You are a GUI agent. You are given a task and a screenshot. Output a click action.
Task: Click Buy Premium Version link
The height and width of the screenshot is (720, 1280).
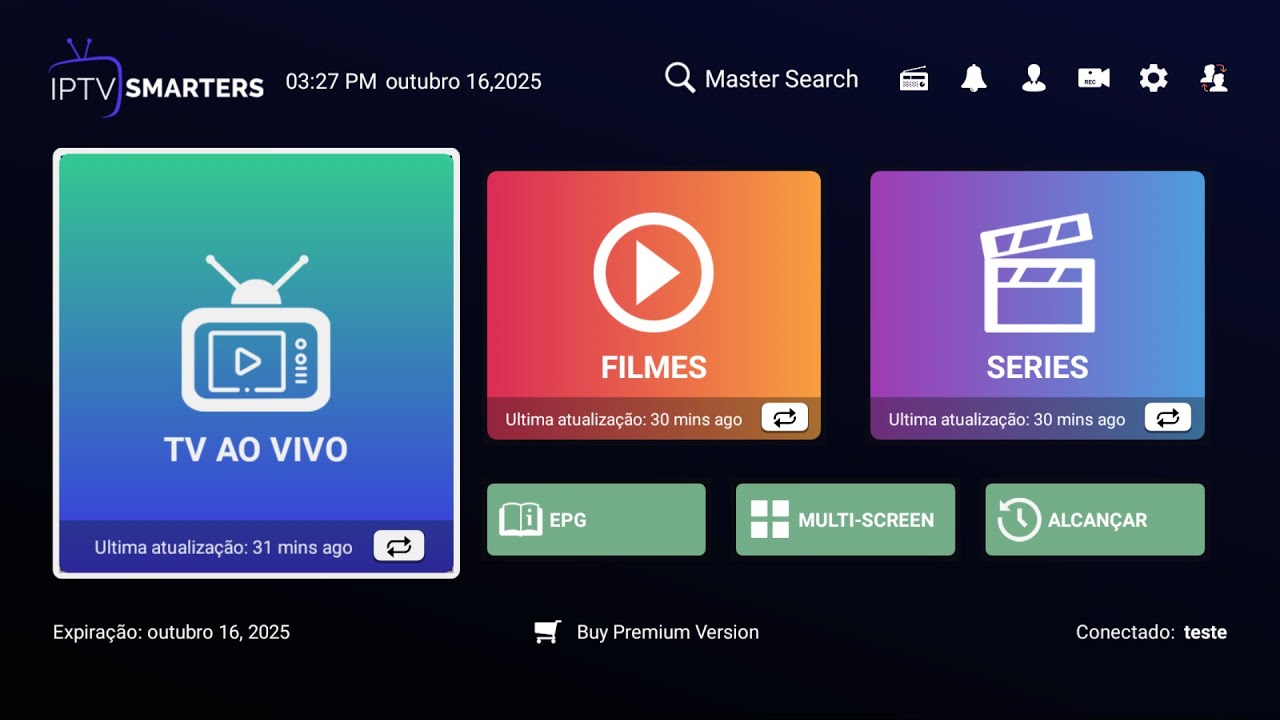tap(668, 632)
